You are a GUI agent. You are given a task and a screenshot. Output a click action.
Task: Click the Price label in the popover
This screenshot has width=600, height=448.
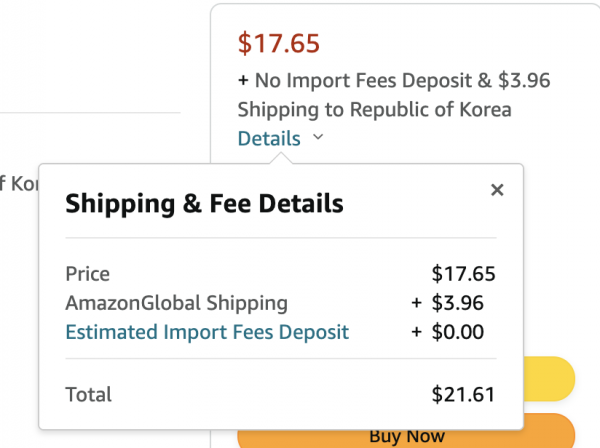point(88,274)
